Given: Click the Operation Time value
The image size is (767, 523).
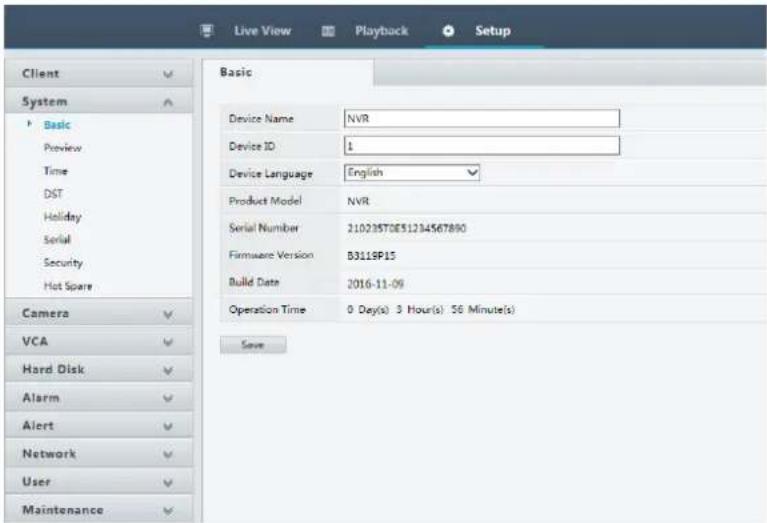Looking at the screenshot, I should pyautogui.click(x=431, y=310).
